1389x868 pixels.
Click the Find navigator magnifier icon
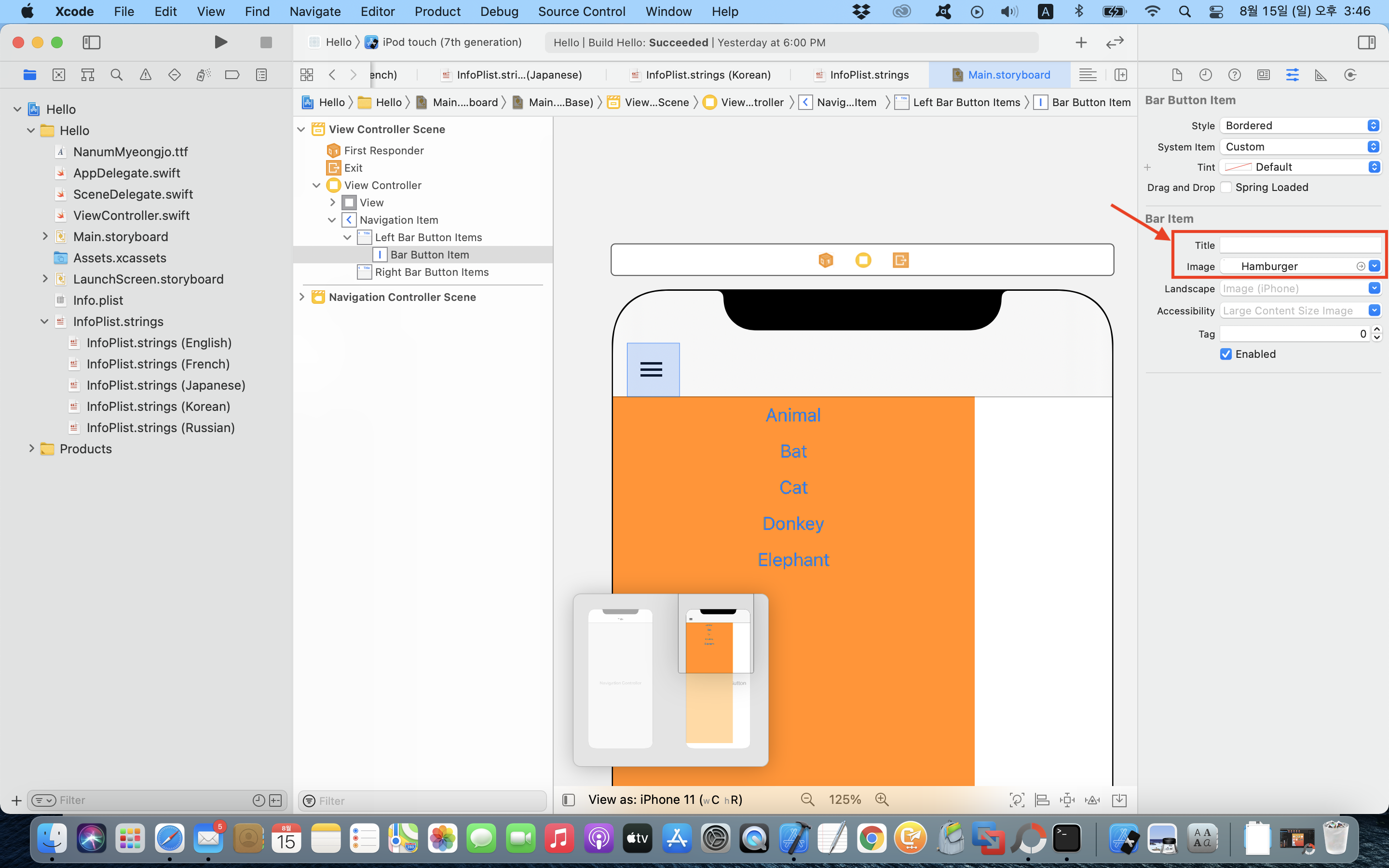(117, 75)
